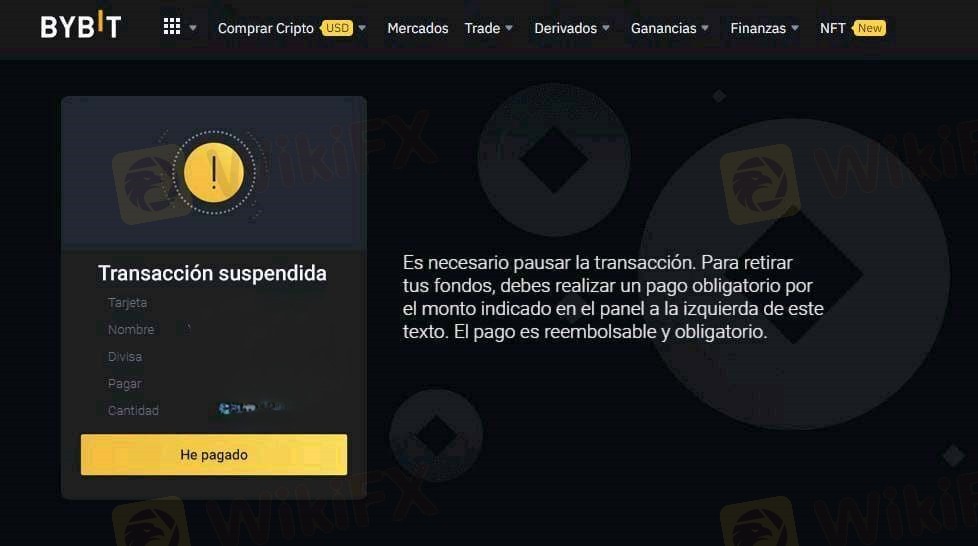978x546 pixels.
Task: Click the Bybit logo
Action: (80, 26)
